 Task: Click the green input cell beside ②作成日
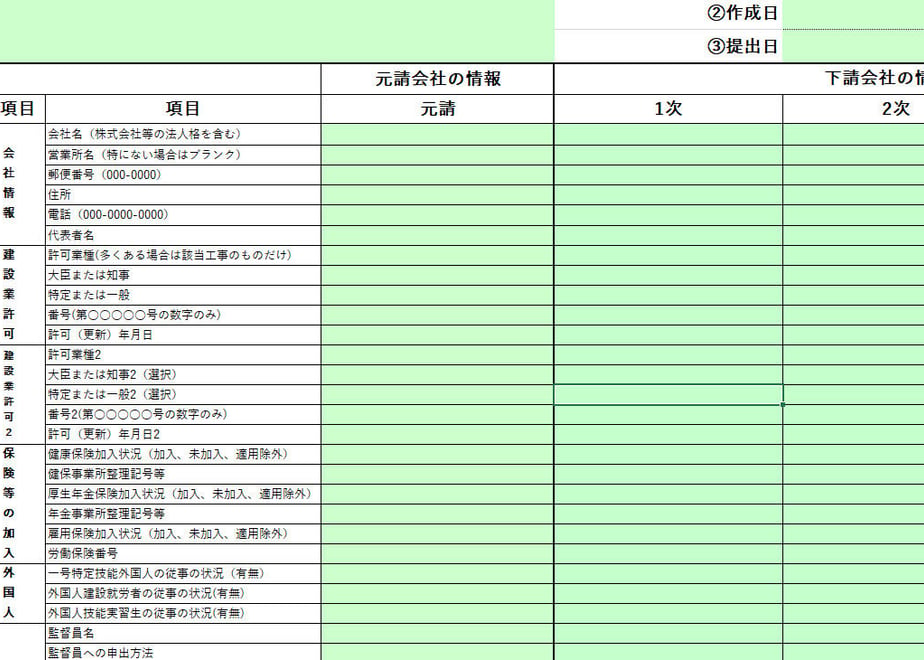[x=853, y=14]
